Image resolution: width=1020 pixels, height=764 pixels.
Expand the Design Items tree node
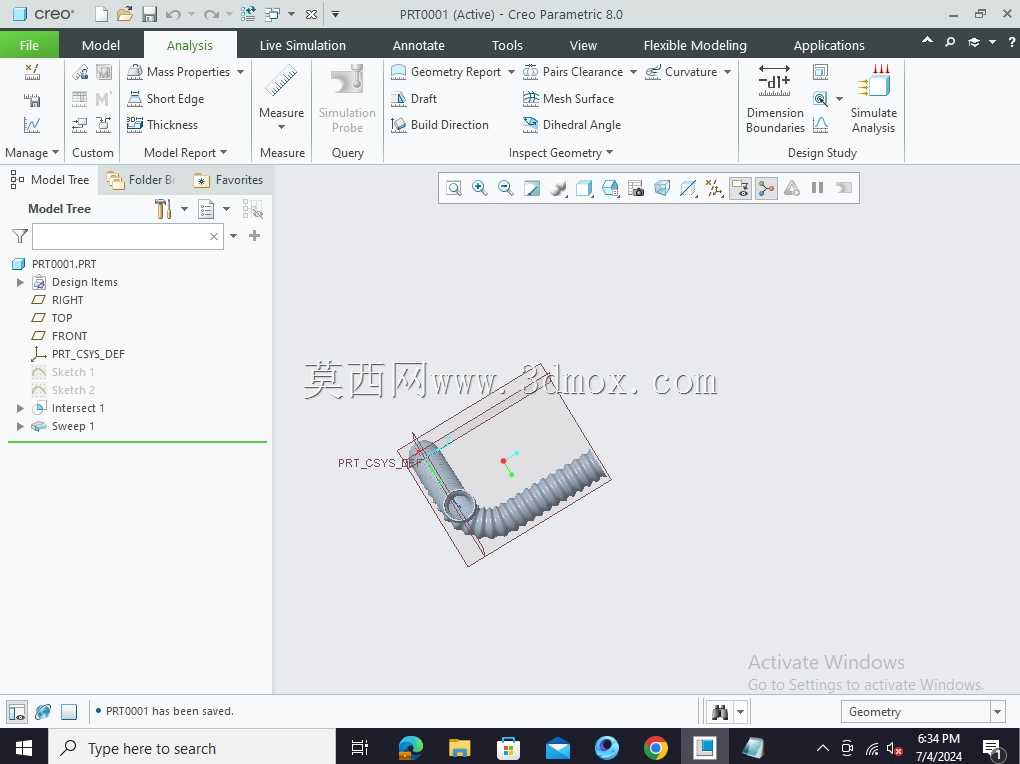20,282
